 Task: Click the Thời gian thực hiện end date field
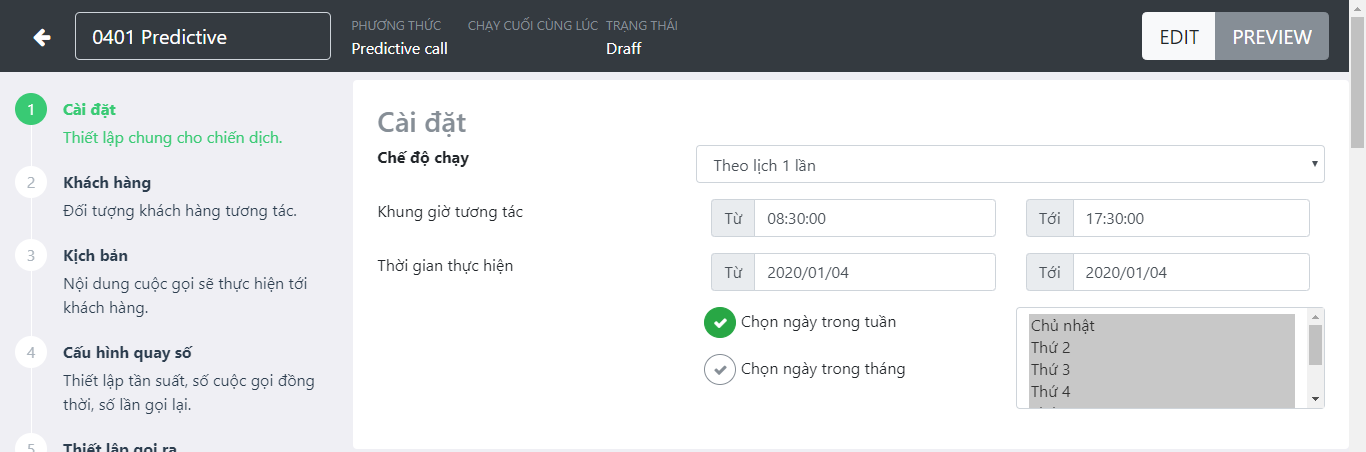1190,272
